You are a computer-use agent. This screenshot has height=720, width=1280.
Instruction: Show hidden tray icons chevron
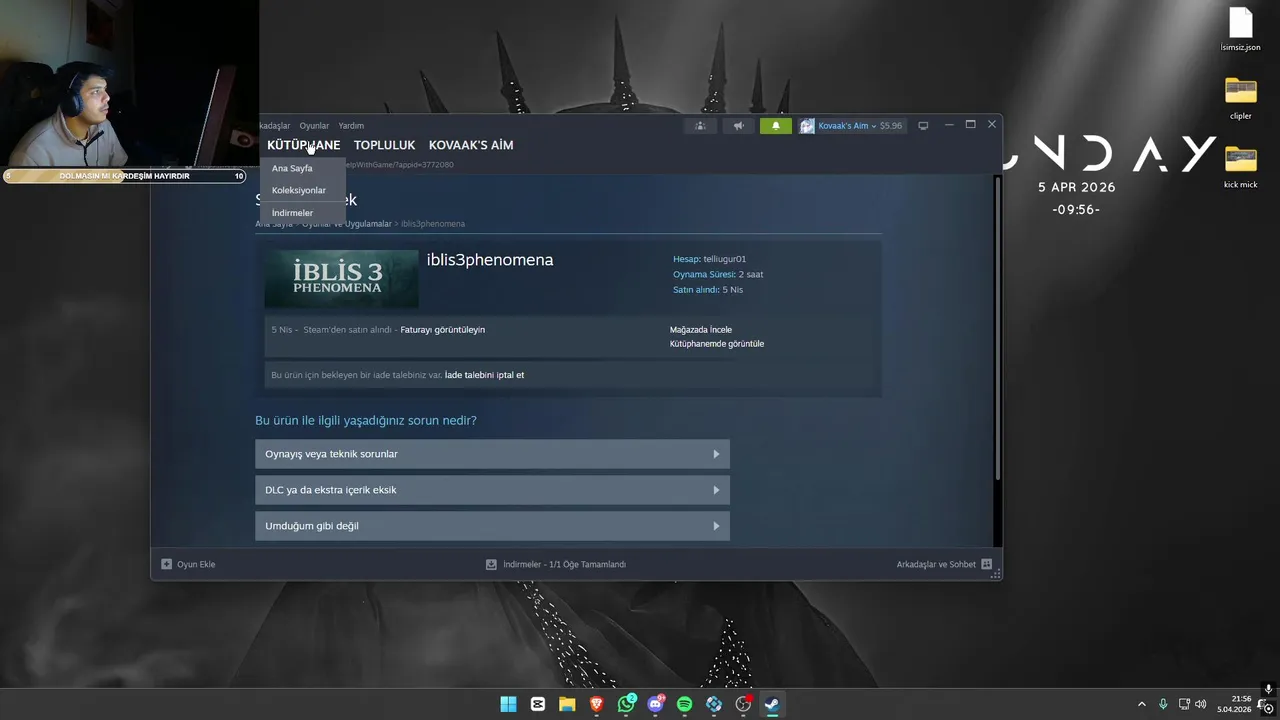pos(1142,704)
